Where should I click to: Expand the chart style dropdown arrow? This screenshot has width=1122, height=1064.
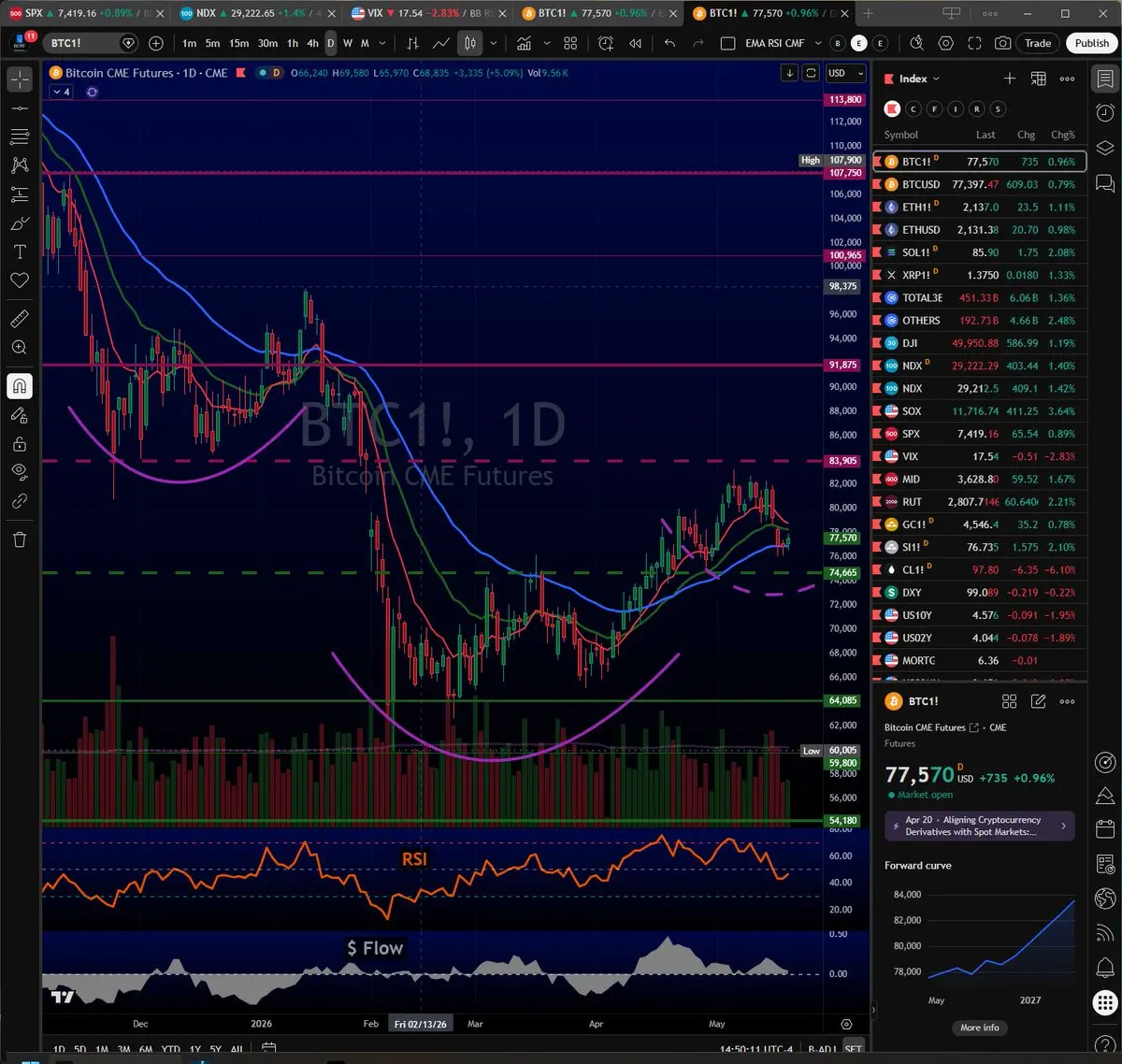493,43
